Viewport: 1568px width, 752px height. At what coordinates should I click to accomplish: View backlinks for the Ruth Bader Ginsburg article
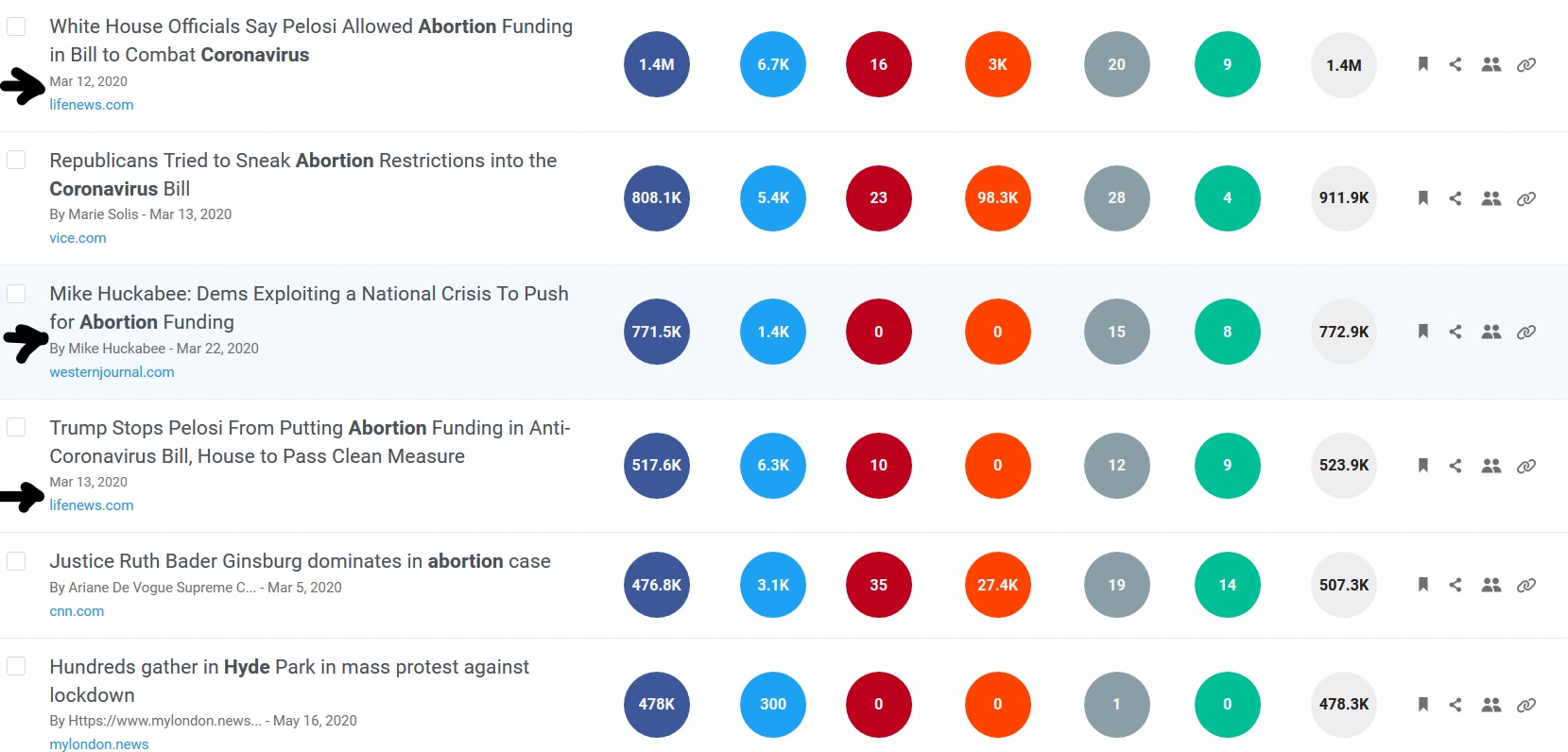coord(1526,585)
